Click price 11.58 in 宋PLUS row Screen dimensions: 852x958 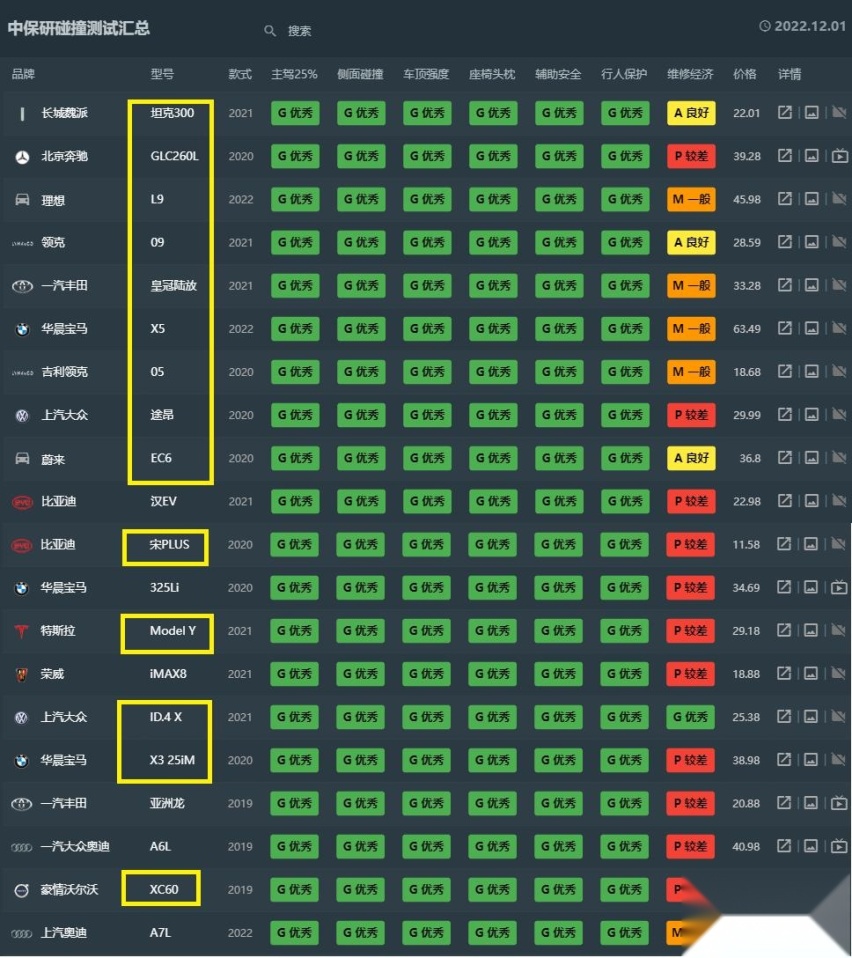pyautogui.click(x=746, y=544)
